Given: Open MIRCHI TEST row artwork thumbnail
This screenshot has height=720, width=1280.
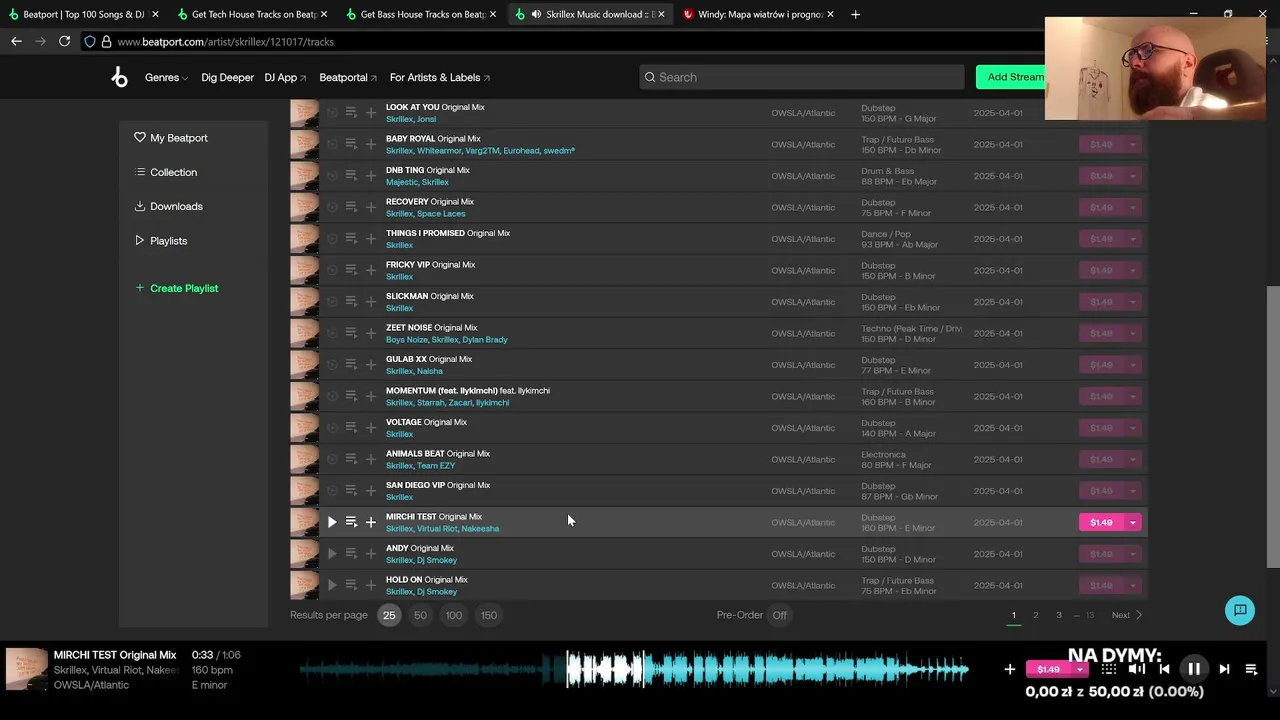Looking at the screenshot, I should click(x=304, y=522).
